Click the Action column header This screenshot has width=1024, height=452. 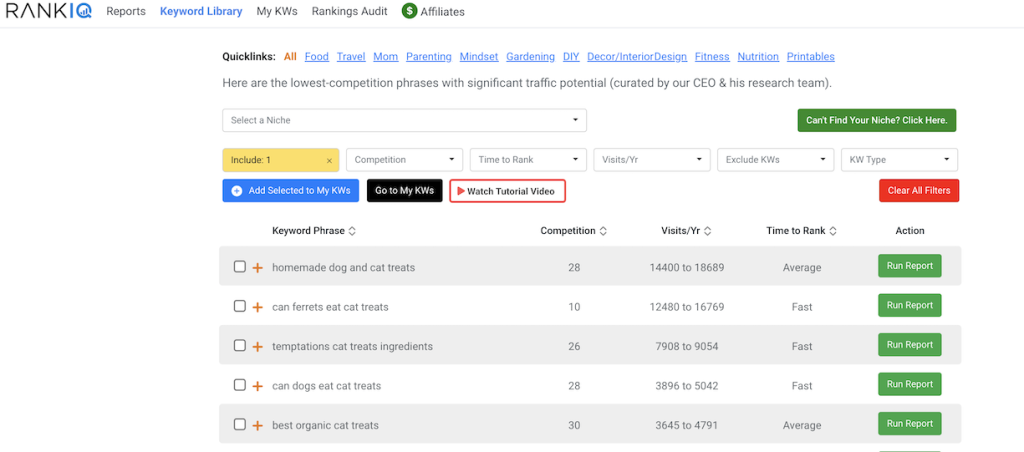tap(910, 231)
